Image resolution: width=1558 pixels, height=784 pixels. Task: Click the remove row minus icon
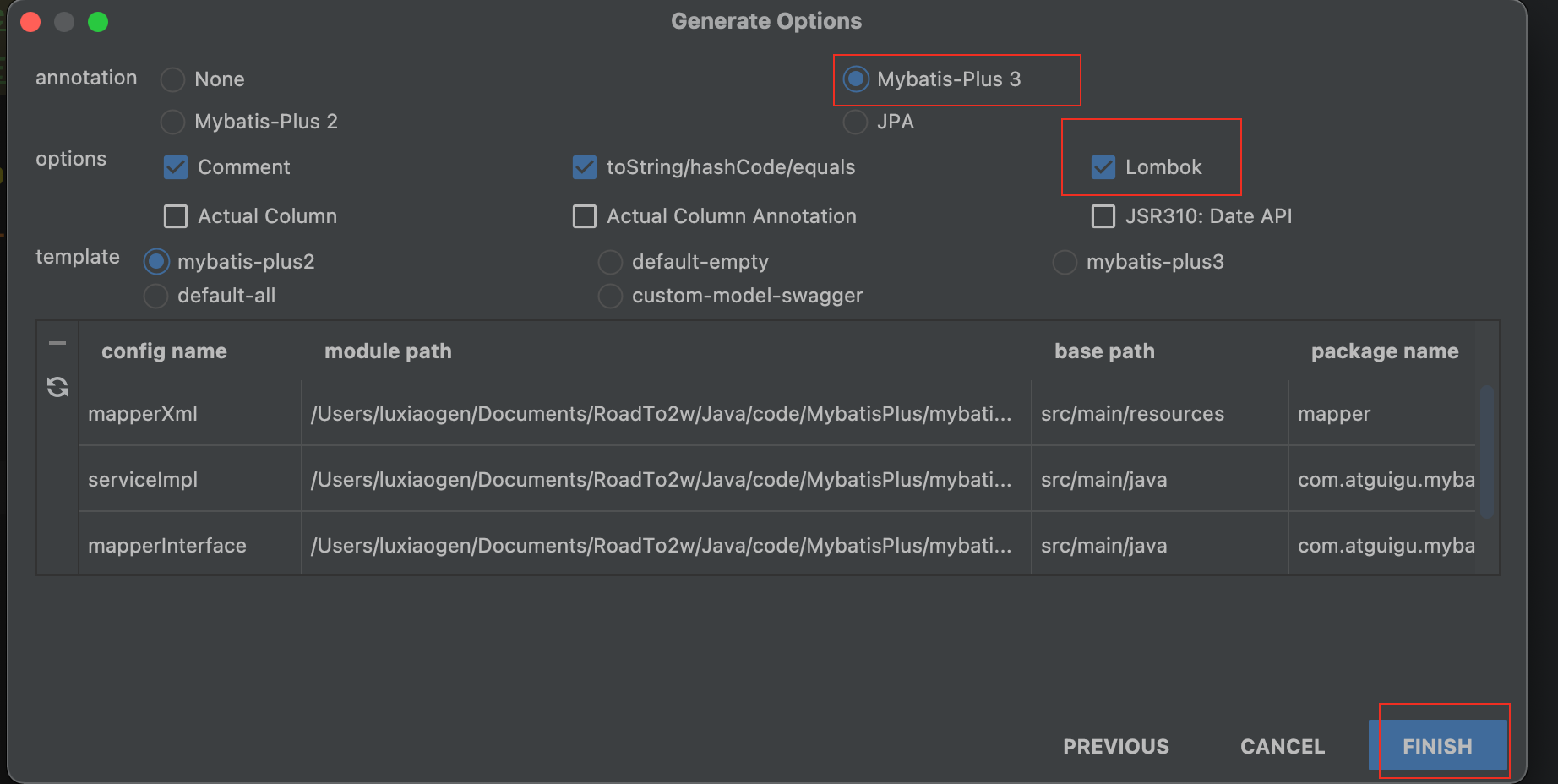[57, 343]
